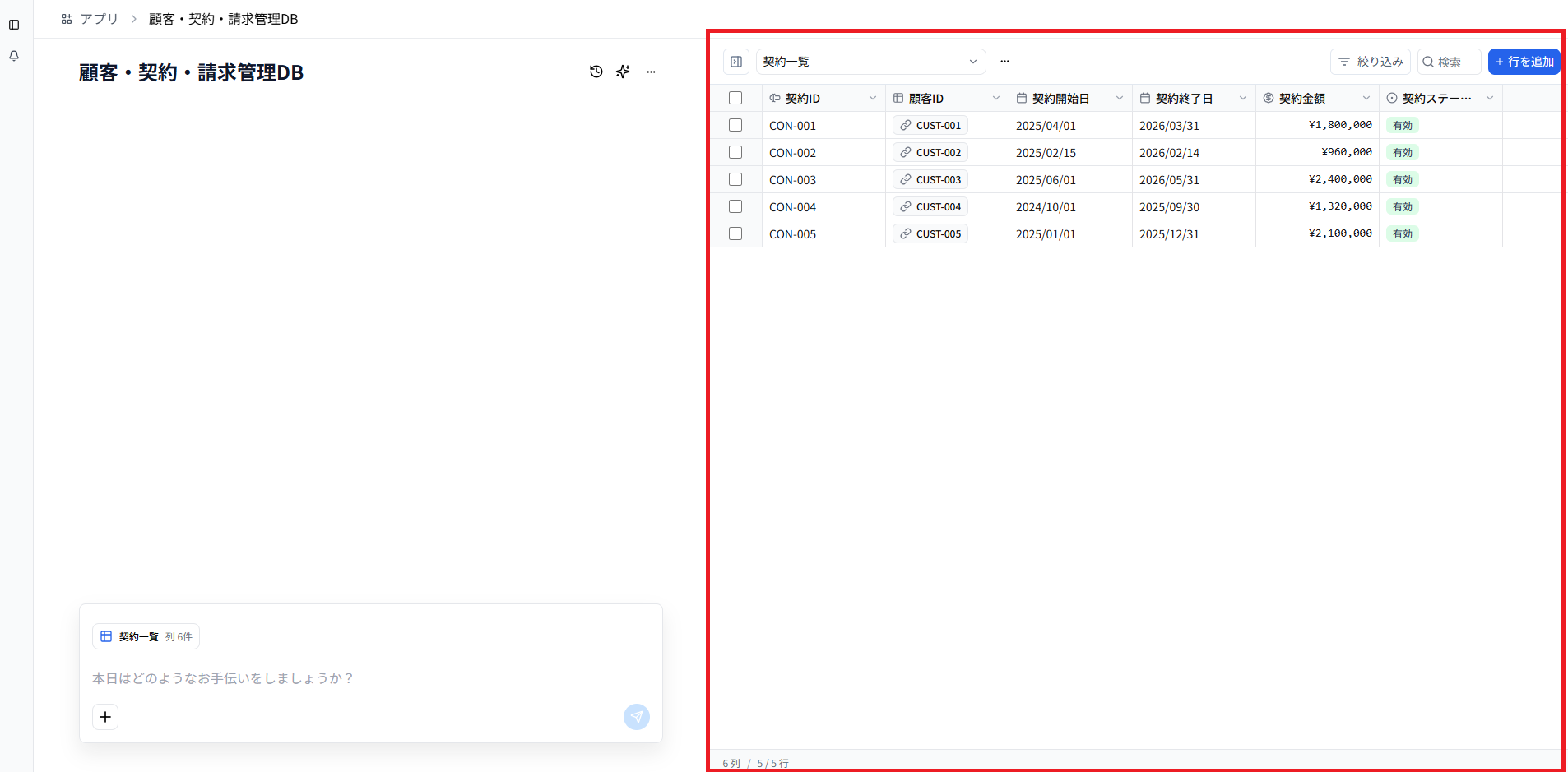Viewport: 1568px width, 772px height.
Task: Open the three-dot menu beside 契約一覧 selector
Action: point(1004,62)
